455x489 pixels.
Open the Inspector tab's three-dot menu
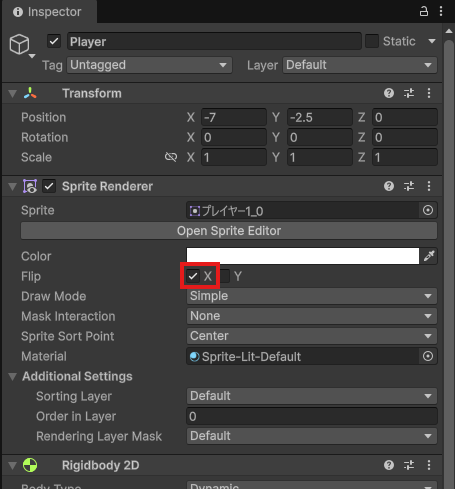(441, 12)
